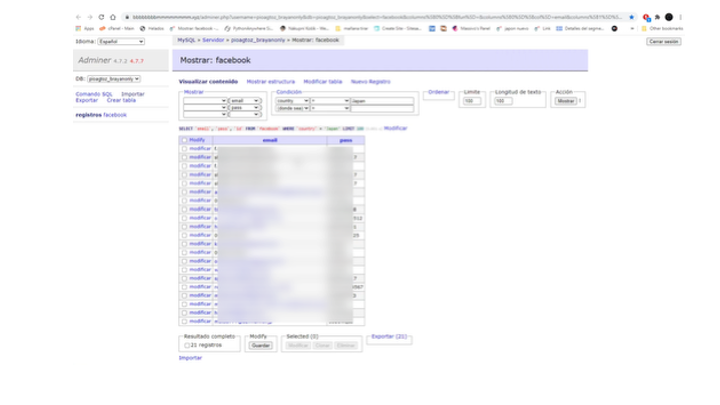
Task: Click the MySQL breadcrumb link
Action: click(186, 40)
